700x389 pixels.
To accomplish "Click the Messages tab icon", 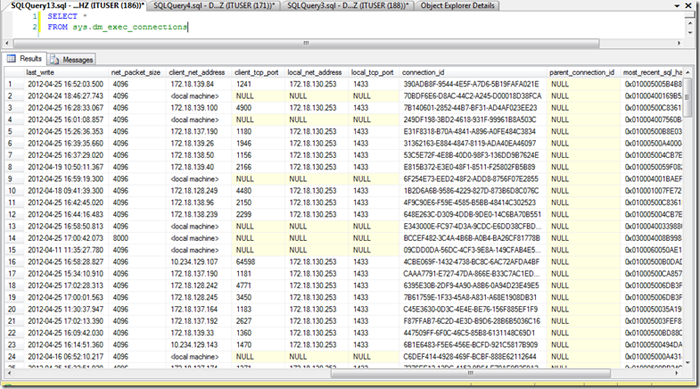I will pyautogui.click(x=55, y=59).
